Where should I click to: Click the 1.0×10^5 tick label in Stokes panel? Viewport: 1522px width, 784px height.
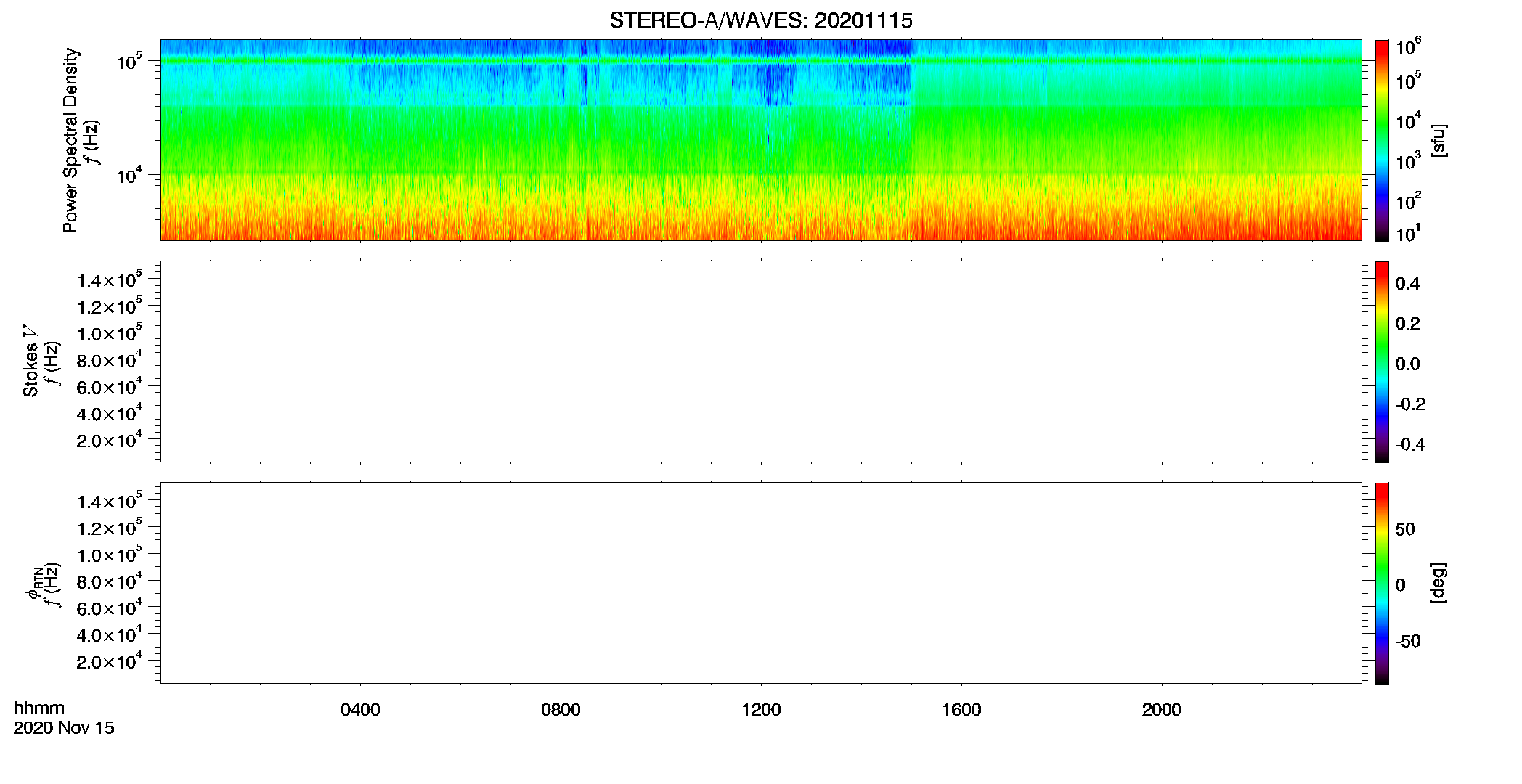(x=110, y=334)
